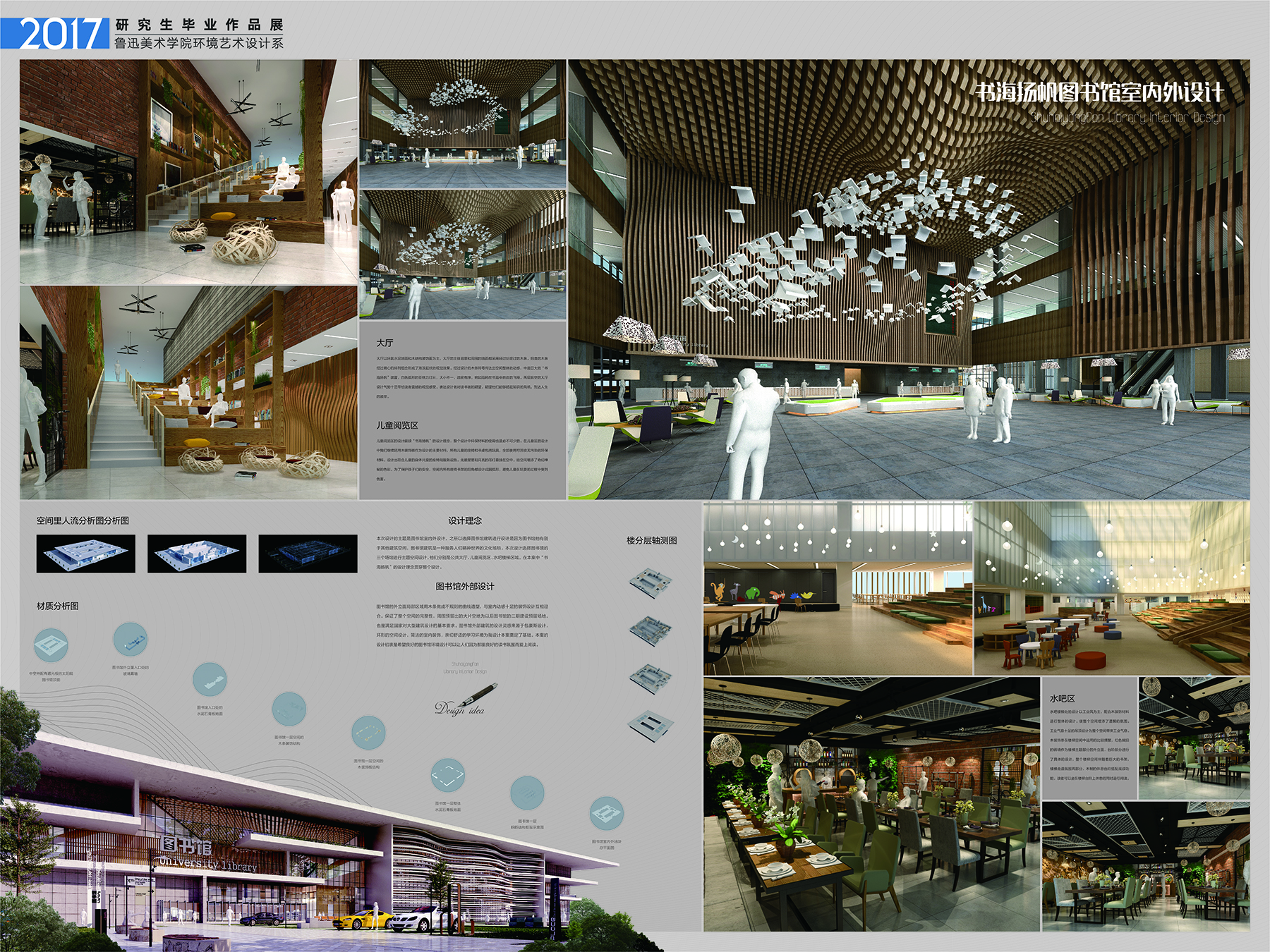Select the wood strip decoration structure circle
Screen dimensions: 1270x952
coord(289,710)
